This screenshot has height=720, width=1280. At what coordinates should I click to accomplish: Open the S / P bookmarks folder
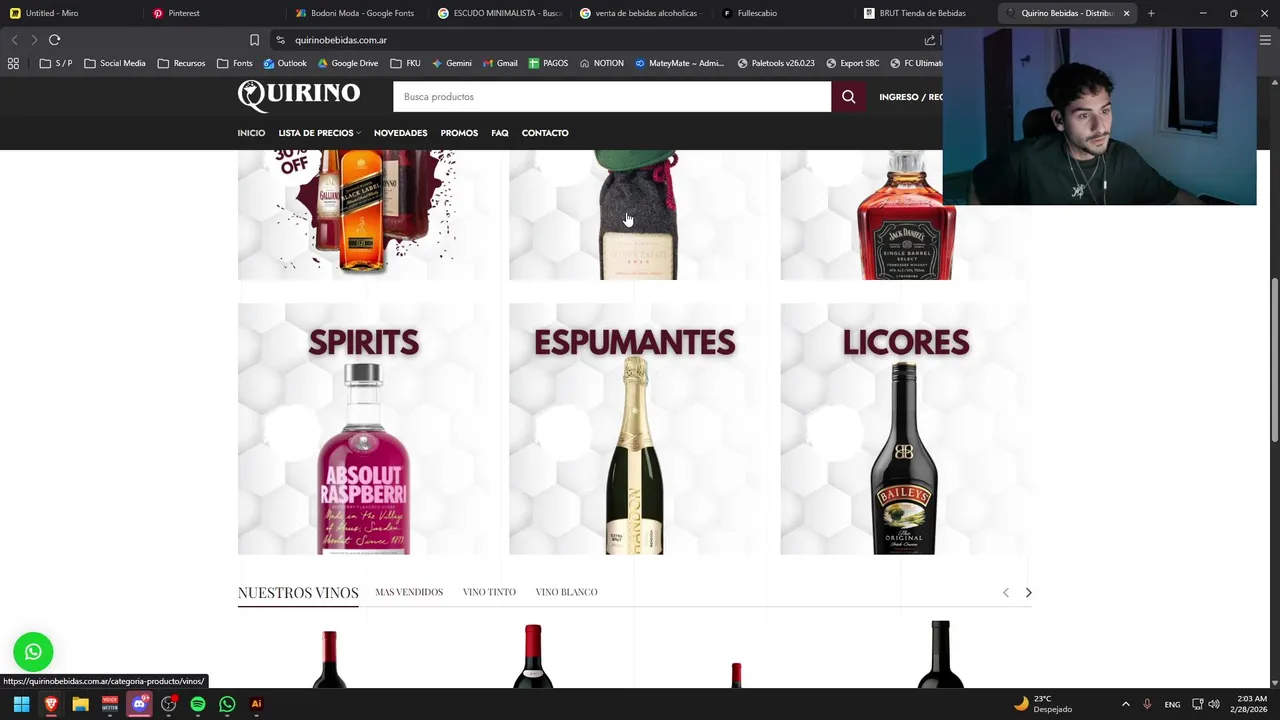tap(56, 63)
